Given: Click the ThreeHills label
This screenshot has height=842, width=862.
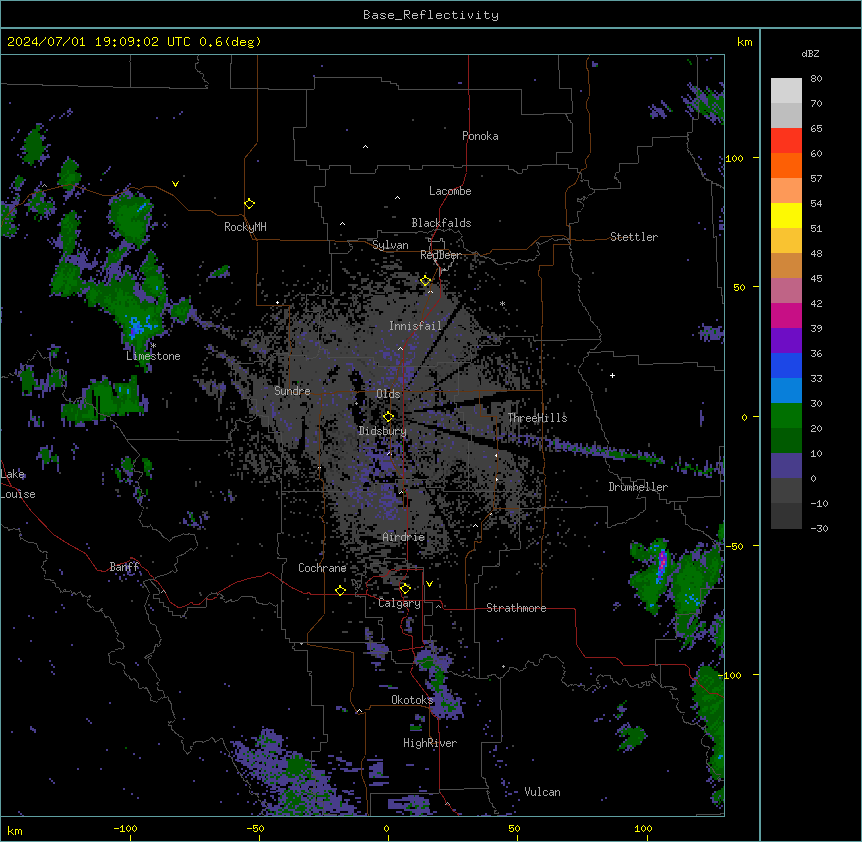Looking at the screenshot, I should click(x=537, y=418).
